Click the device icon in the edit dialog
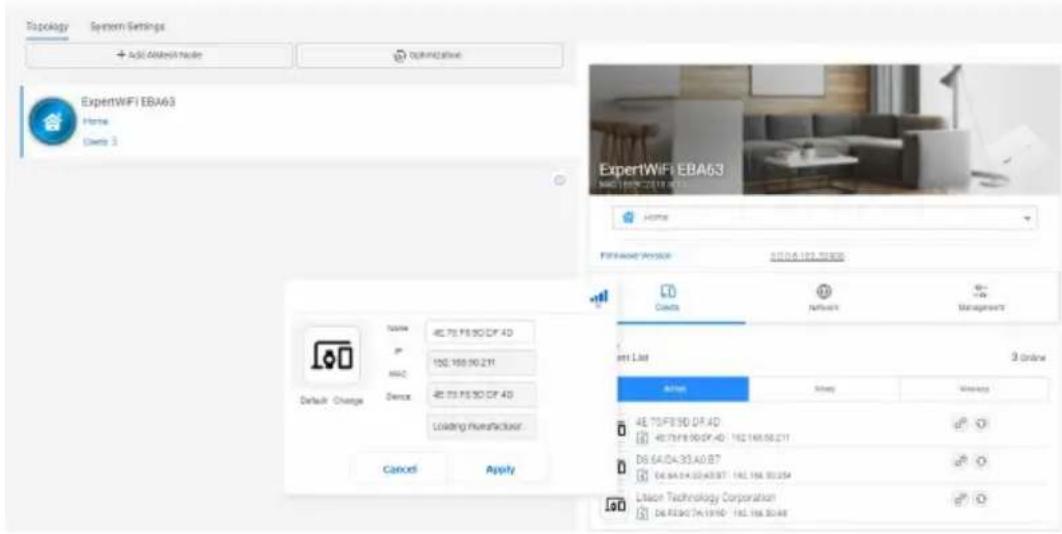 [331, 356]
